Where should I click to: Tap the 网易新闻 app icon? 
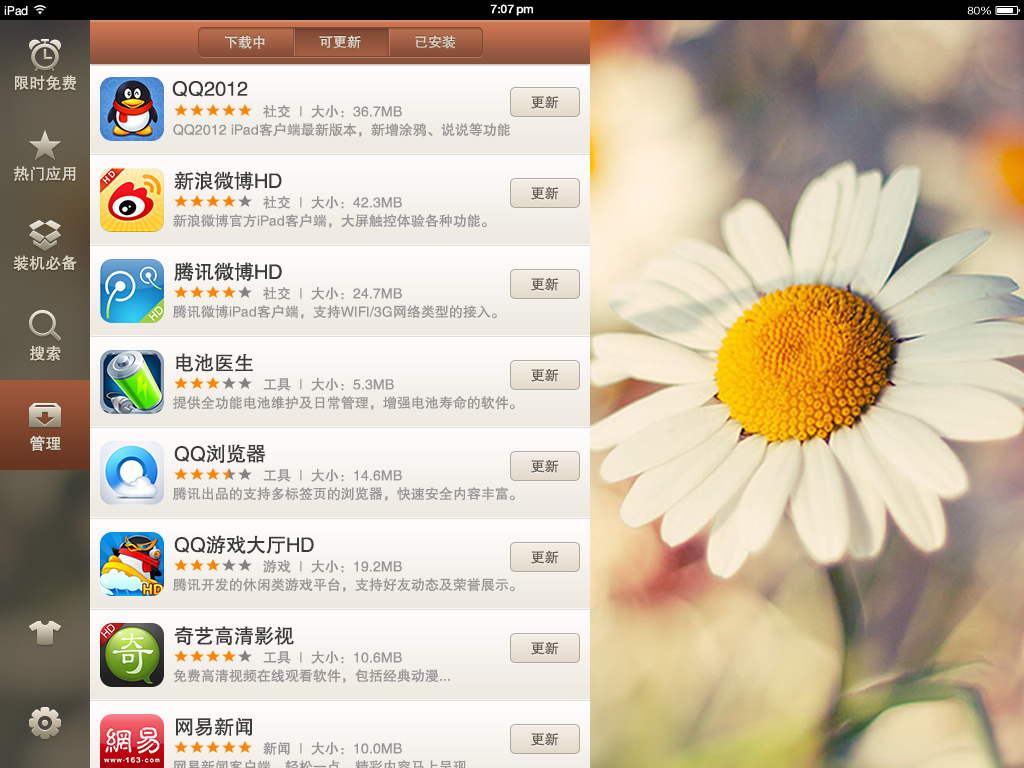[132, 741]
